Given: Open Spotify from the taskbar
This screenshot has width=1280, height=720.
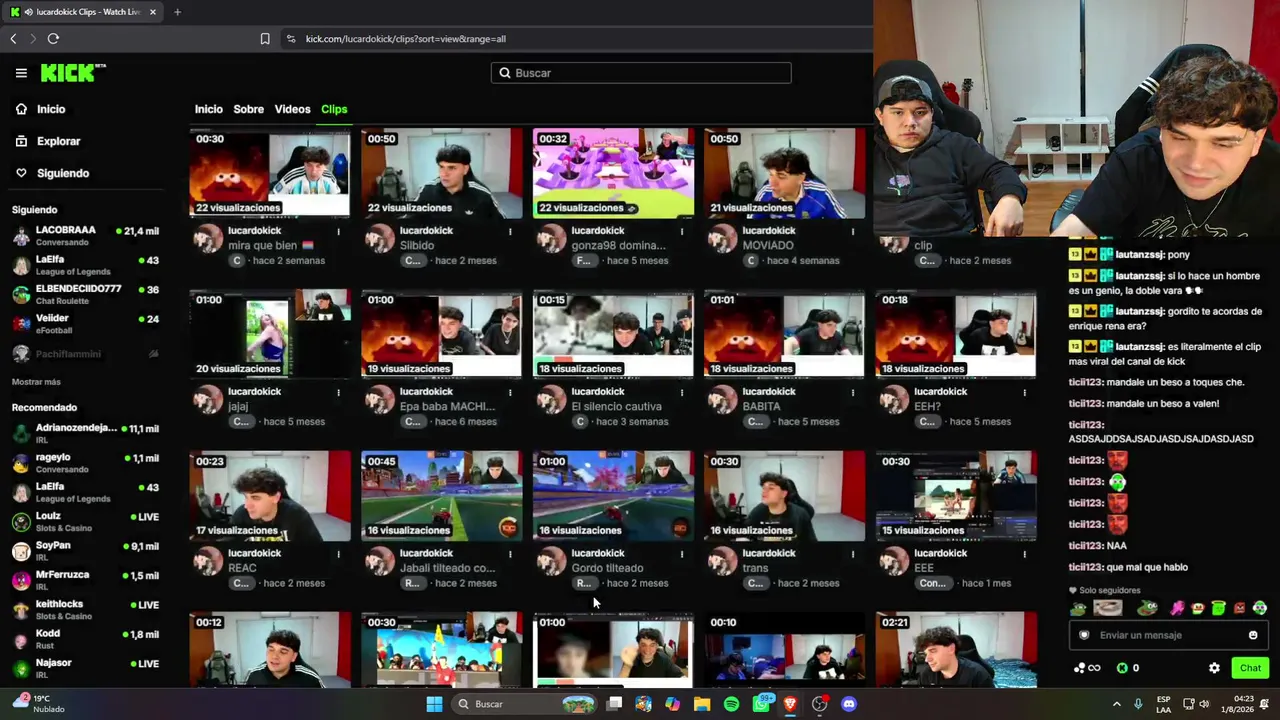Looking at the screenshot, I should (731, 704).
